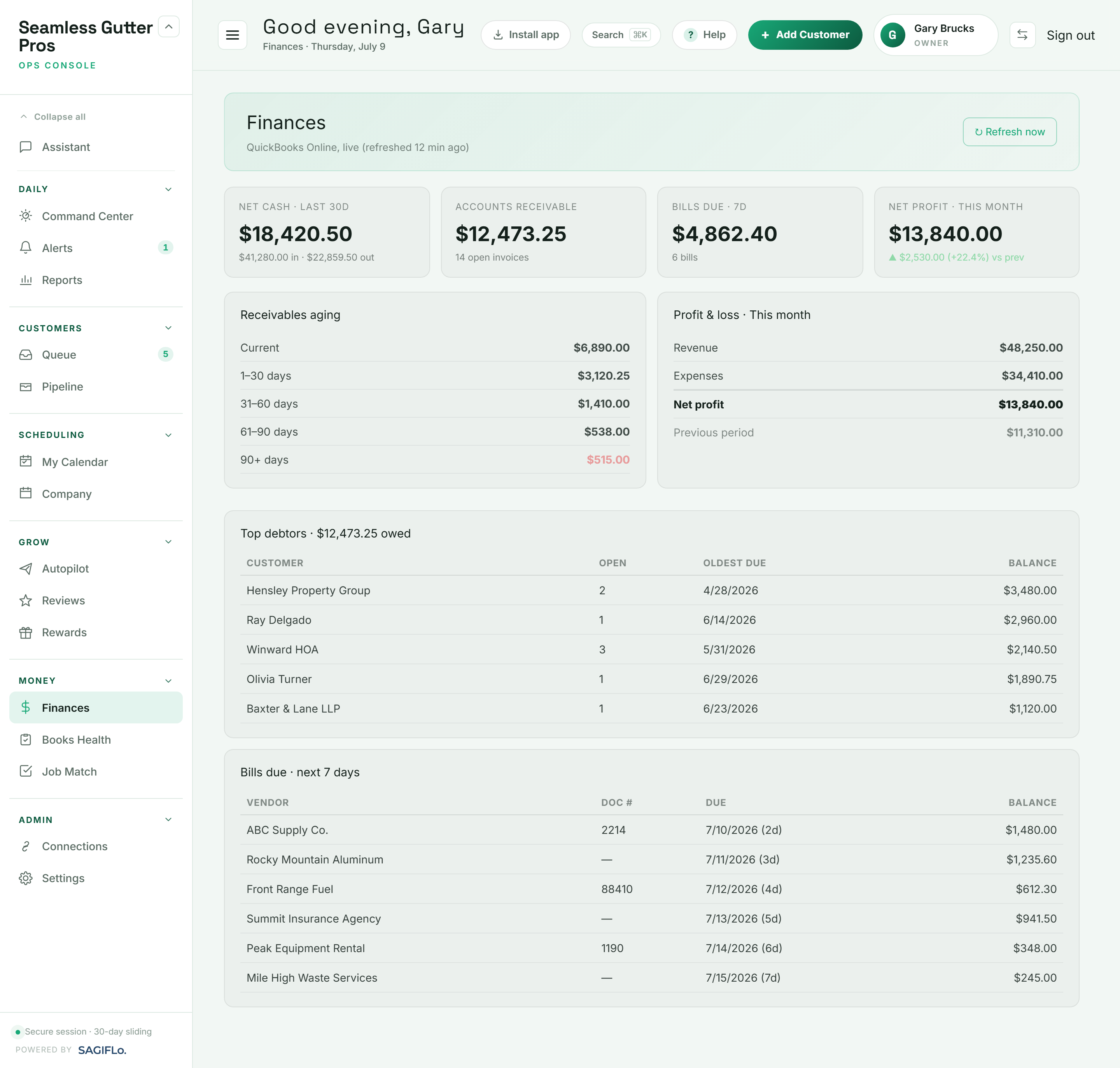Viewport: 1120px width, 1068px height.
Task: Click the Install app button
Action: [525, 35]
